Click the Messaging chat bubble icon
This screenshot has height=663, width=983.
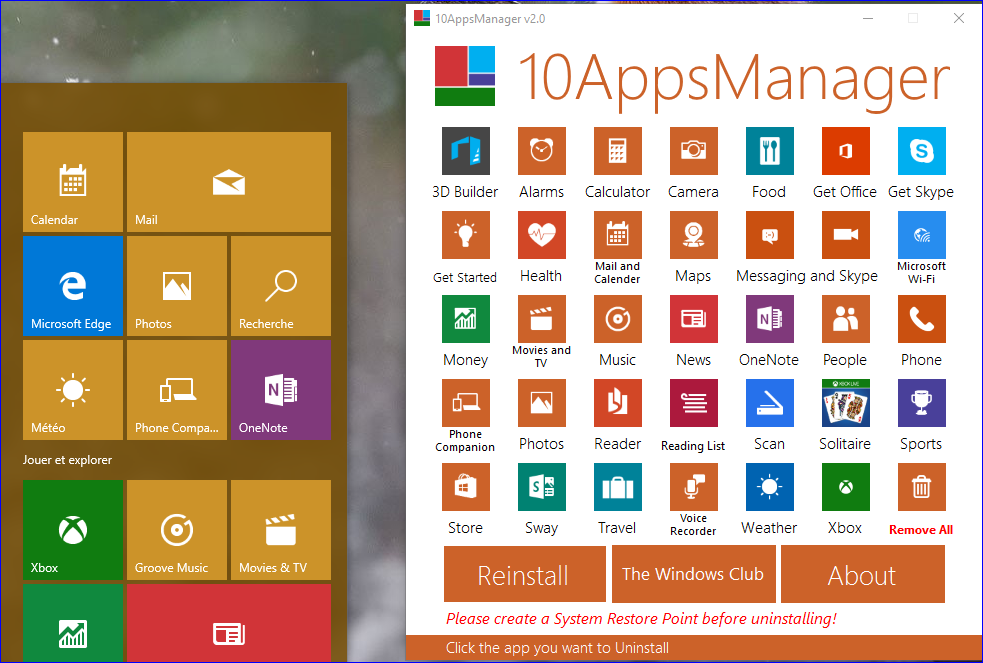pos(769,235)
